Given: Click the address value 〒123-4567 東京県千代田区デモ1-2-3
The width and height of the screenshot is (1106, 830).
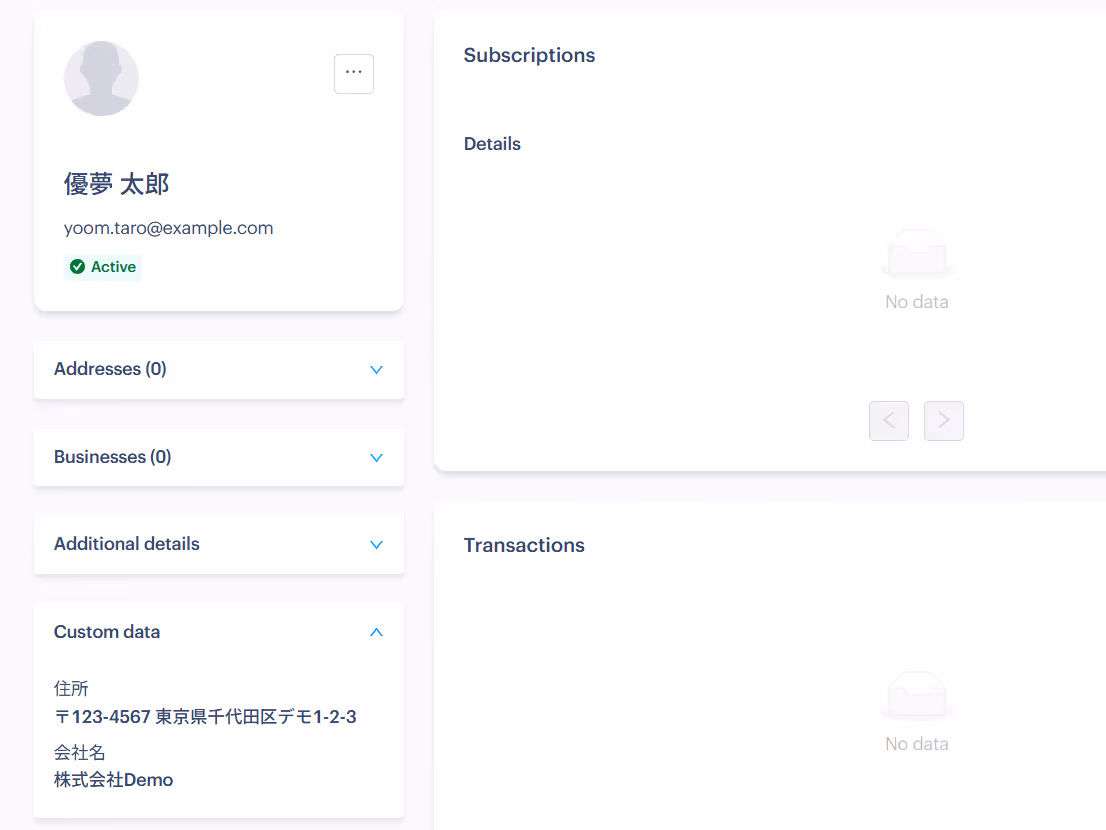Looking at the screenshot, I should click(x=205, y=716).
